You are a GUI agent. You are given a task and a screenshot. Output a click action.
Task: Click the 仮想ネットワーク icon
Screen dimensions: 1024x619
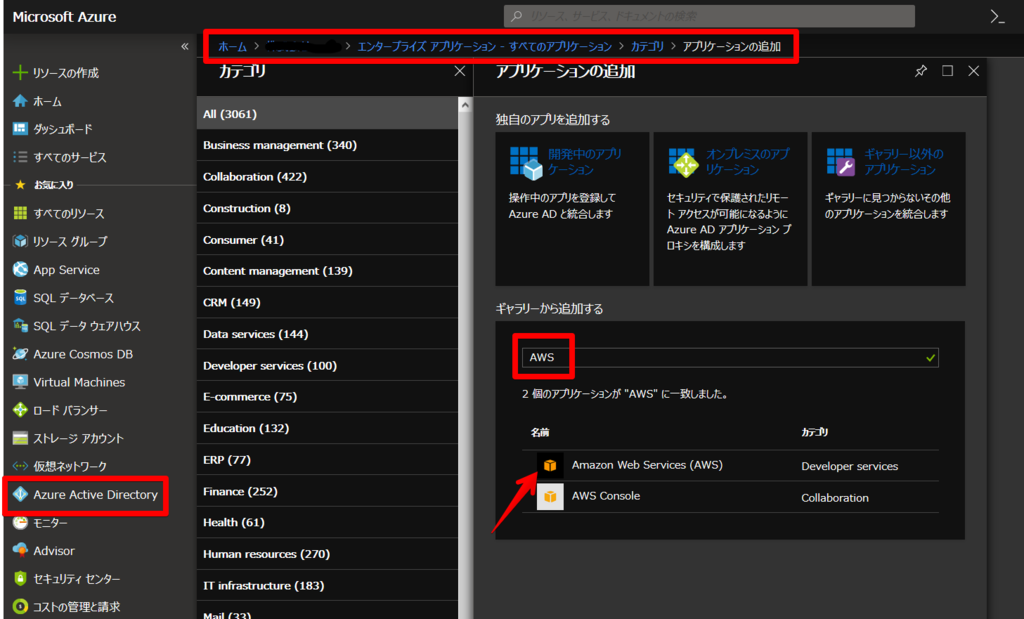coord(20,466)
